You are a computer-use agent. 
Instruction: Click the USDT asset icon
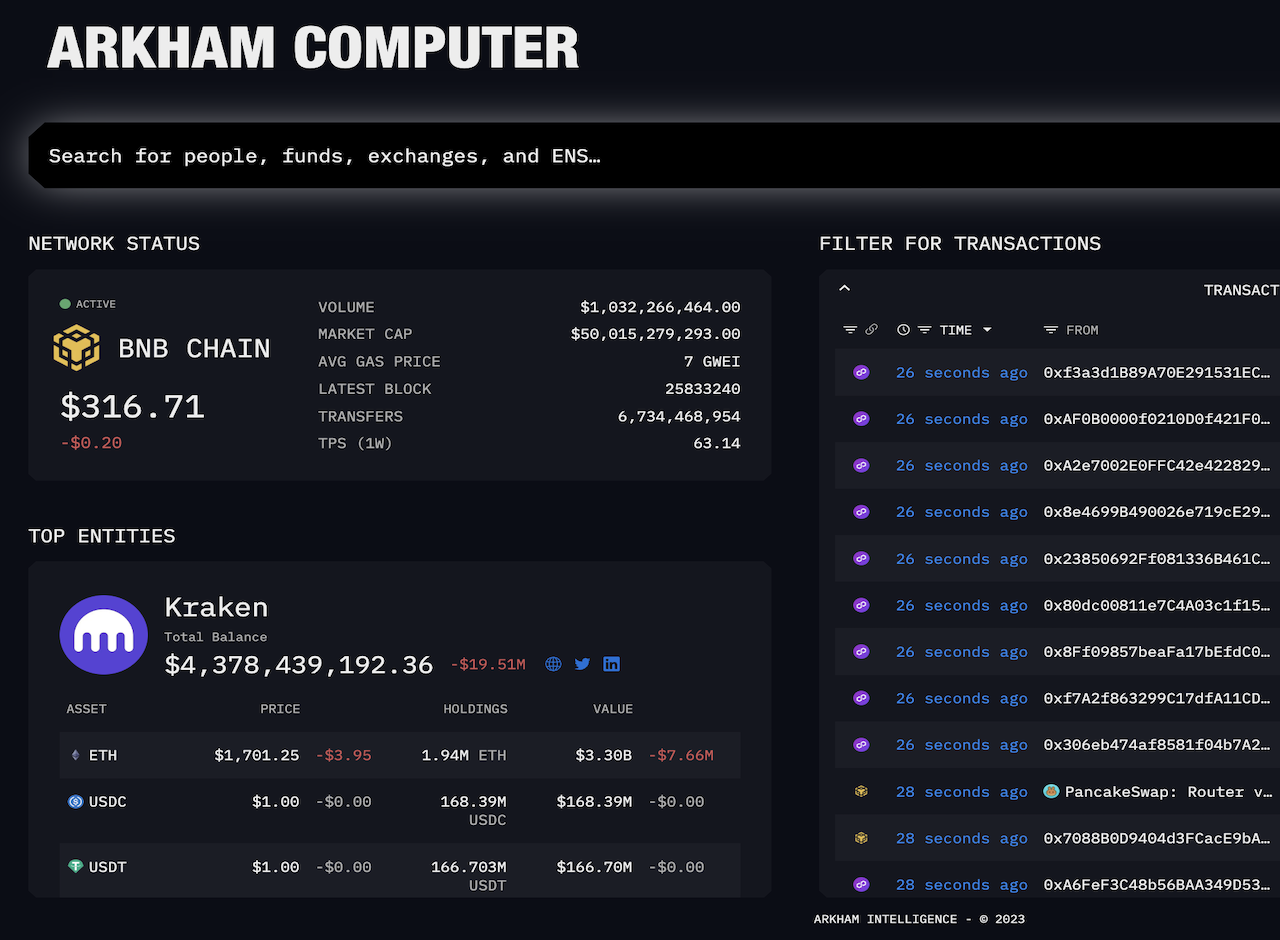coord(75,866)
